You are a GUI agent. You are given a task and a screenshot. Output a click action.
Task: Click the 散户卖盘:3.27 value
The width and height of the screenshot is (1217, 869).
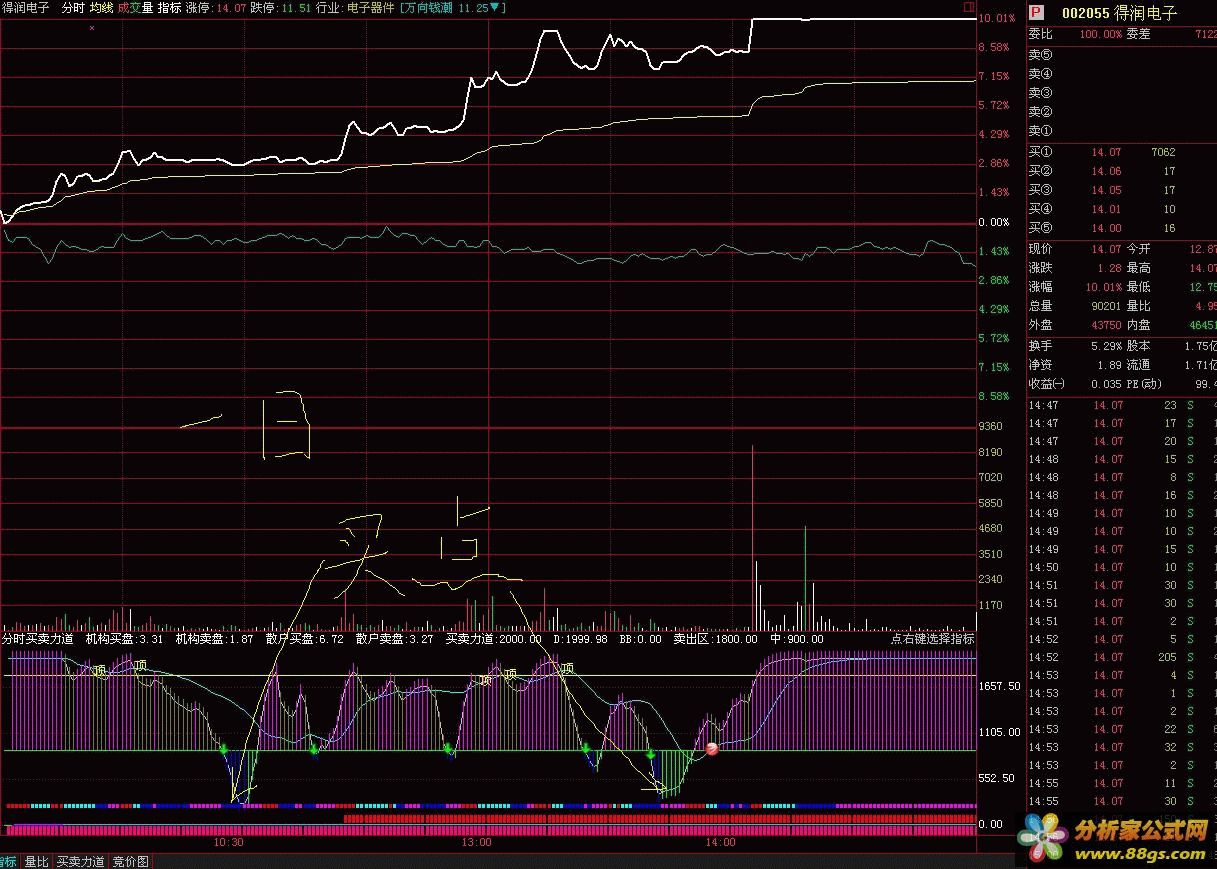(x=395, y=638)
